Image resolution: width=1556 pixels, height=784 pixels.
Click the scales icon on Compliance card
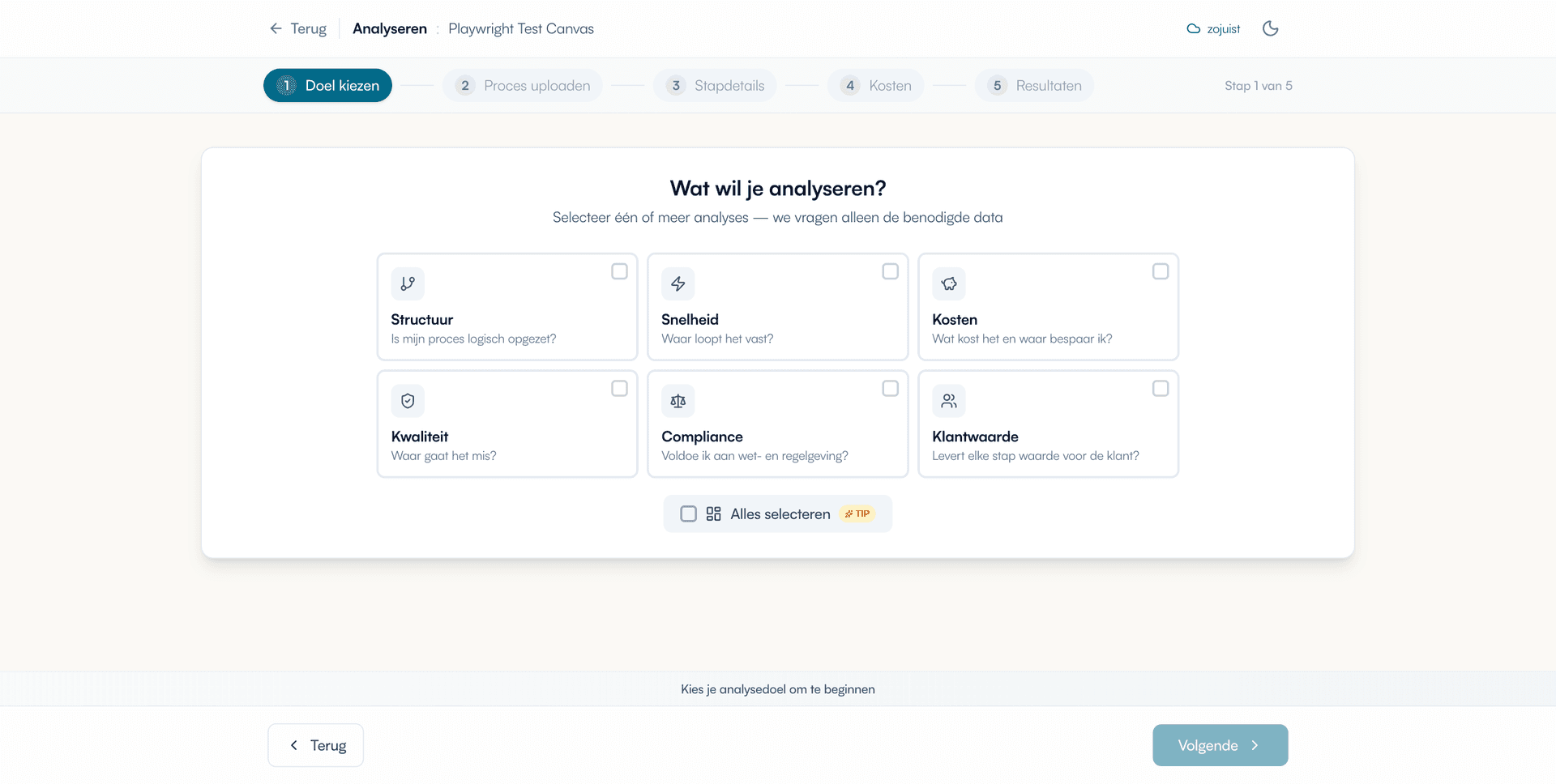[678, 401]
